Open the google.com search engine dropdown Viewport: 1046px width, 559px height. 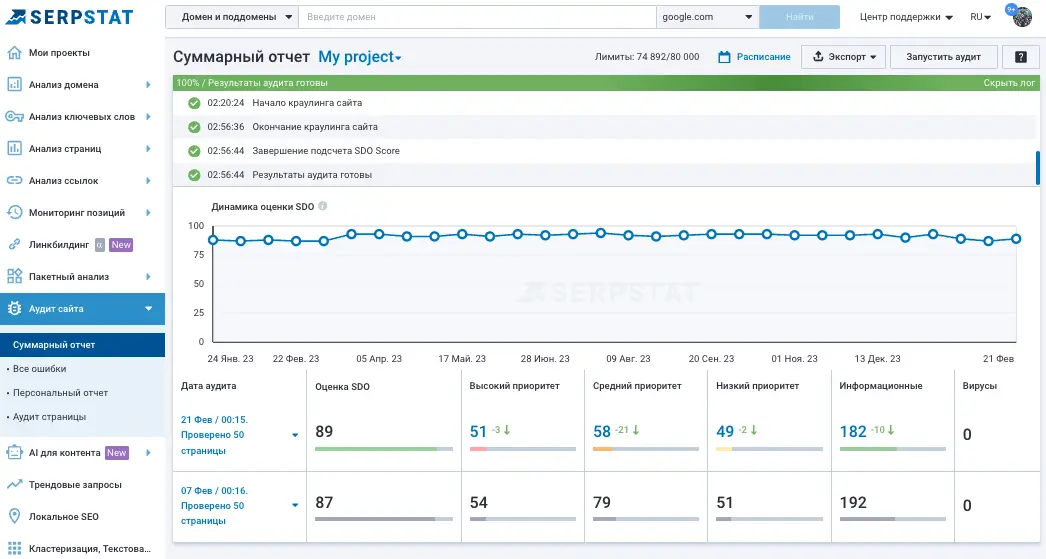coord(708,17)
